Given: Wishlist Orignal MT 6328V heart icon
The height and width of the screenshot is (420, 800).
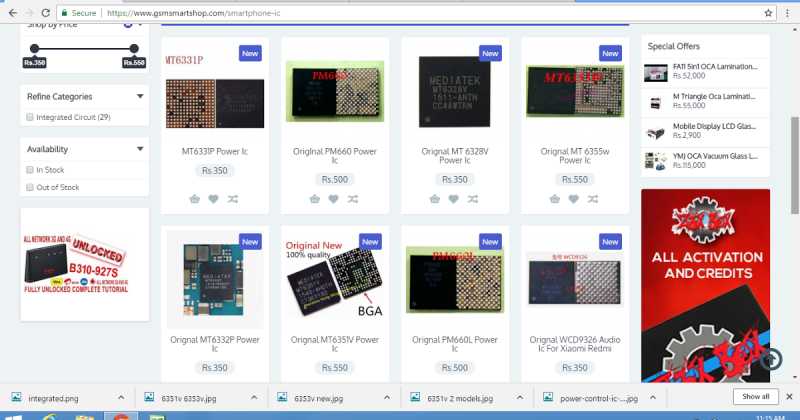Looking at the screenshot, I should 454,199.
